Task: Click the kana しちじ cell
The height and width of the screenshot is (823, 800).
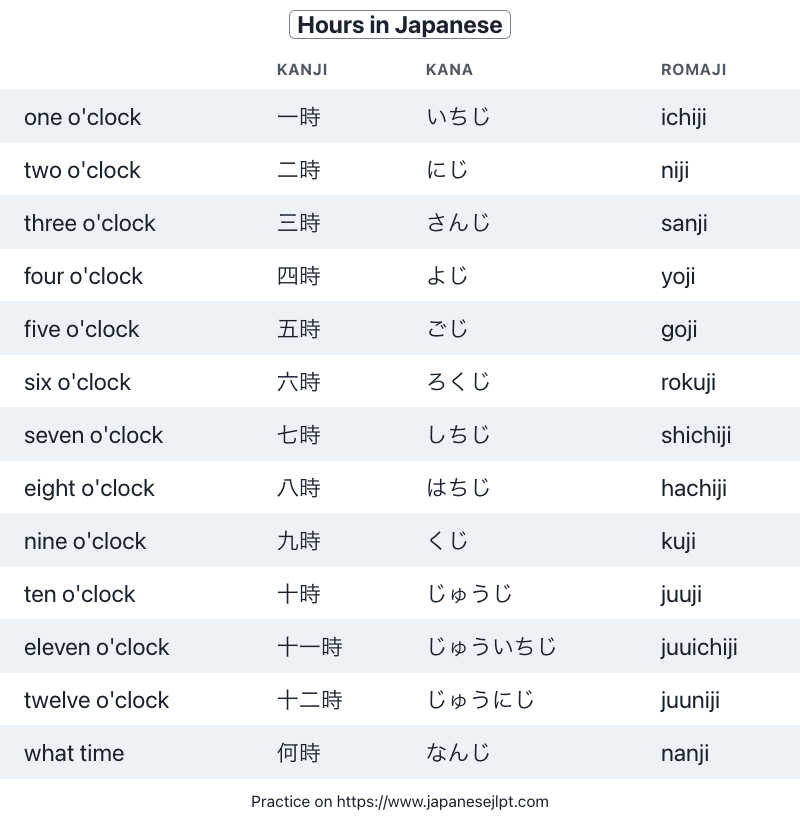Action: [458, 435]
